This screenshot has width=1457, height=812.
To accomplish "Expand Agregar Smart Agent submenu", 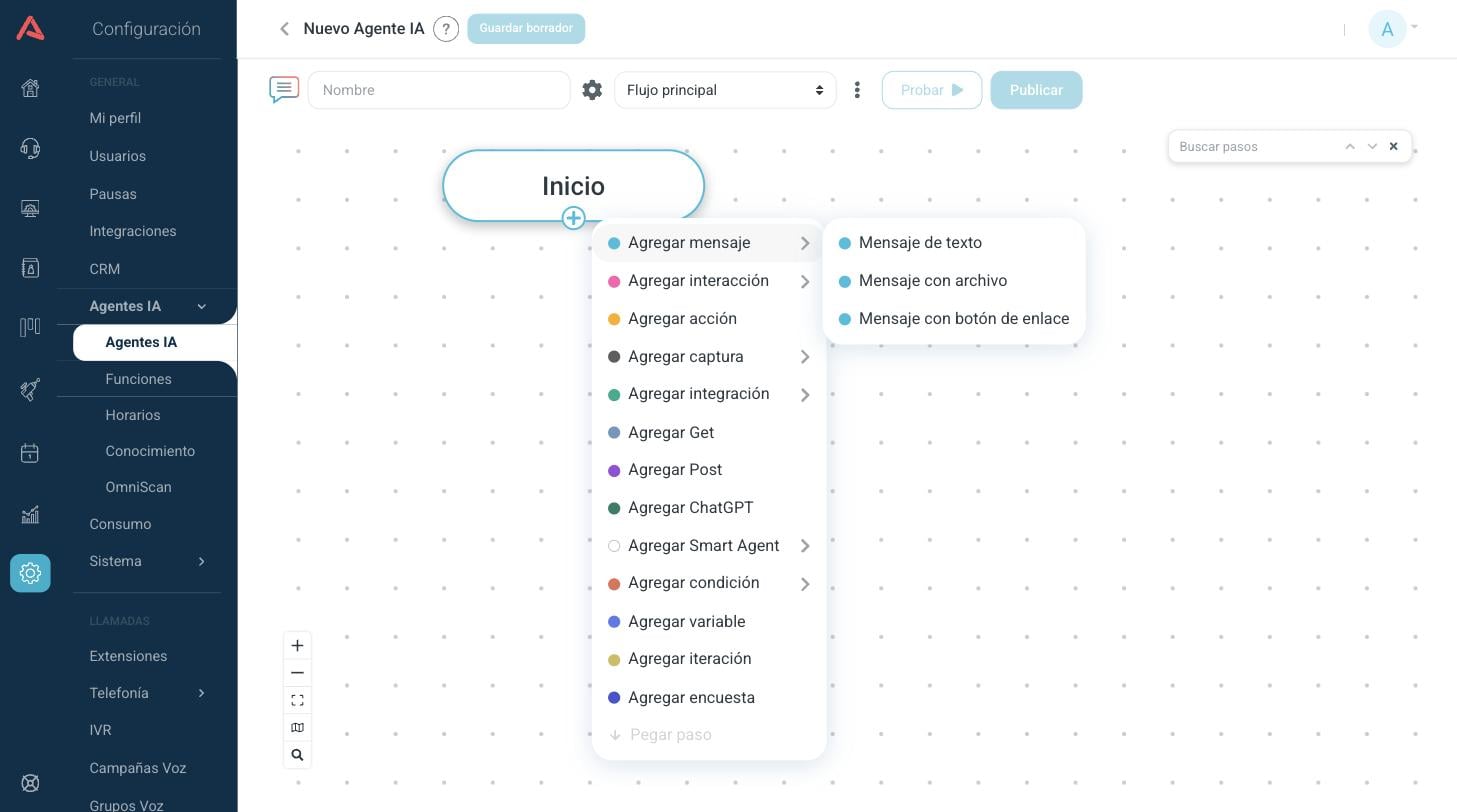I will pos(805,546).
